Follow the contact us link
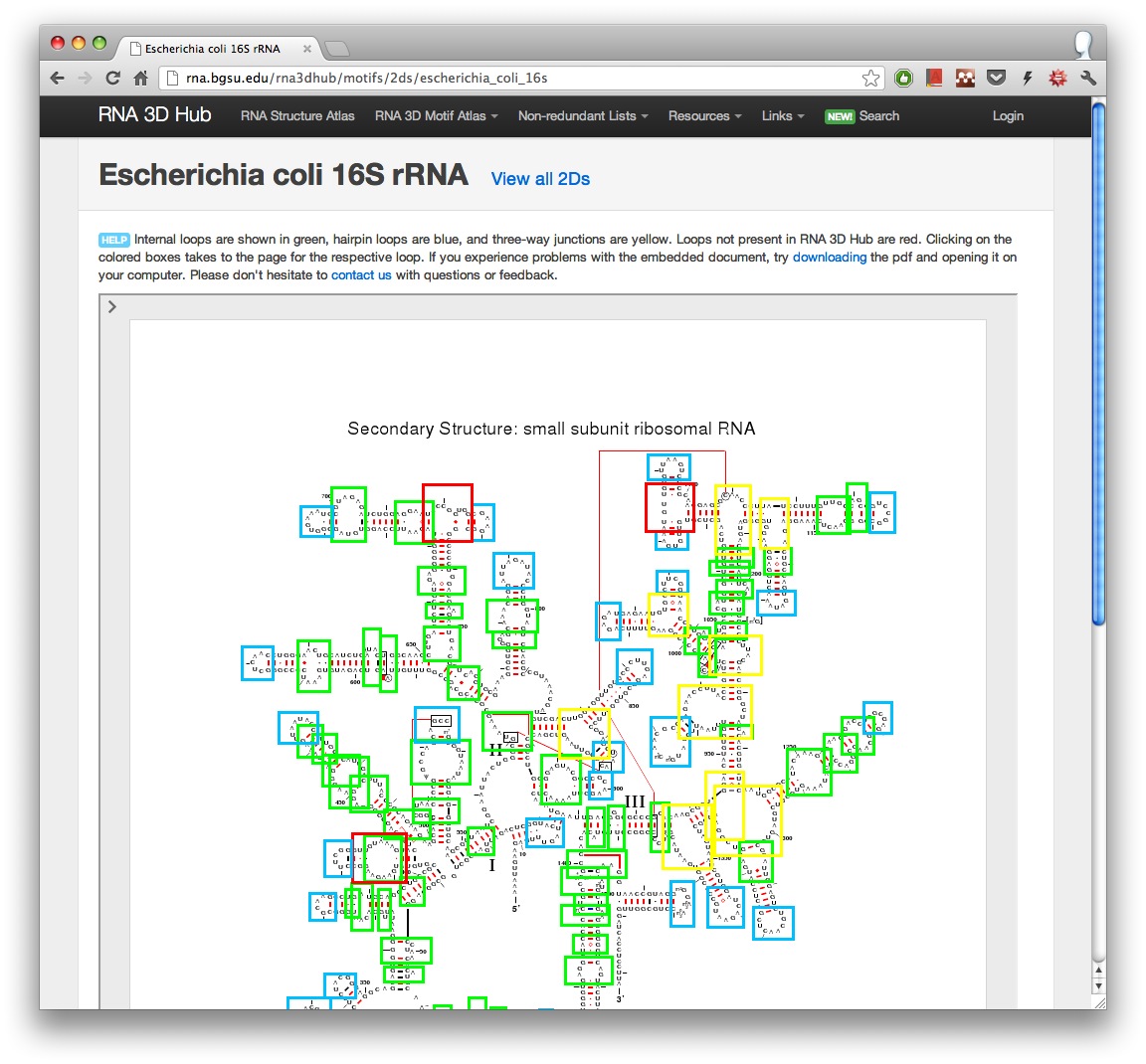 coord(361,275)
